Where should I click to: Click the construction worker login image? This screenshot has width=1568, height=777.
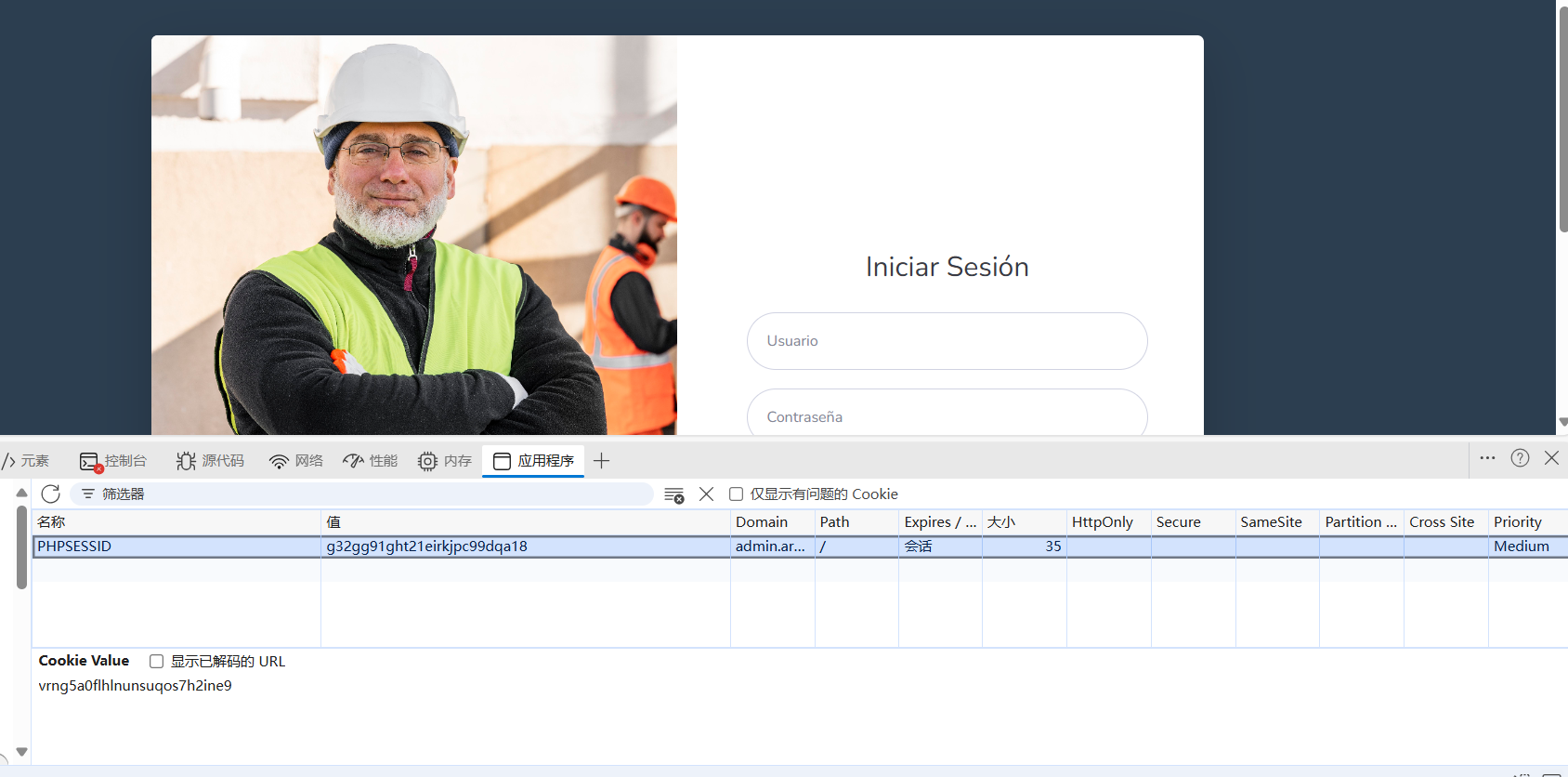(x=414, y=235)
